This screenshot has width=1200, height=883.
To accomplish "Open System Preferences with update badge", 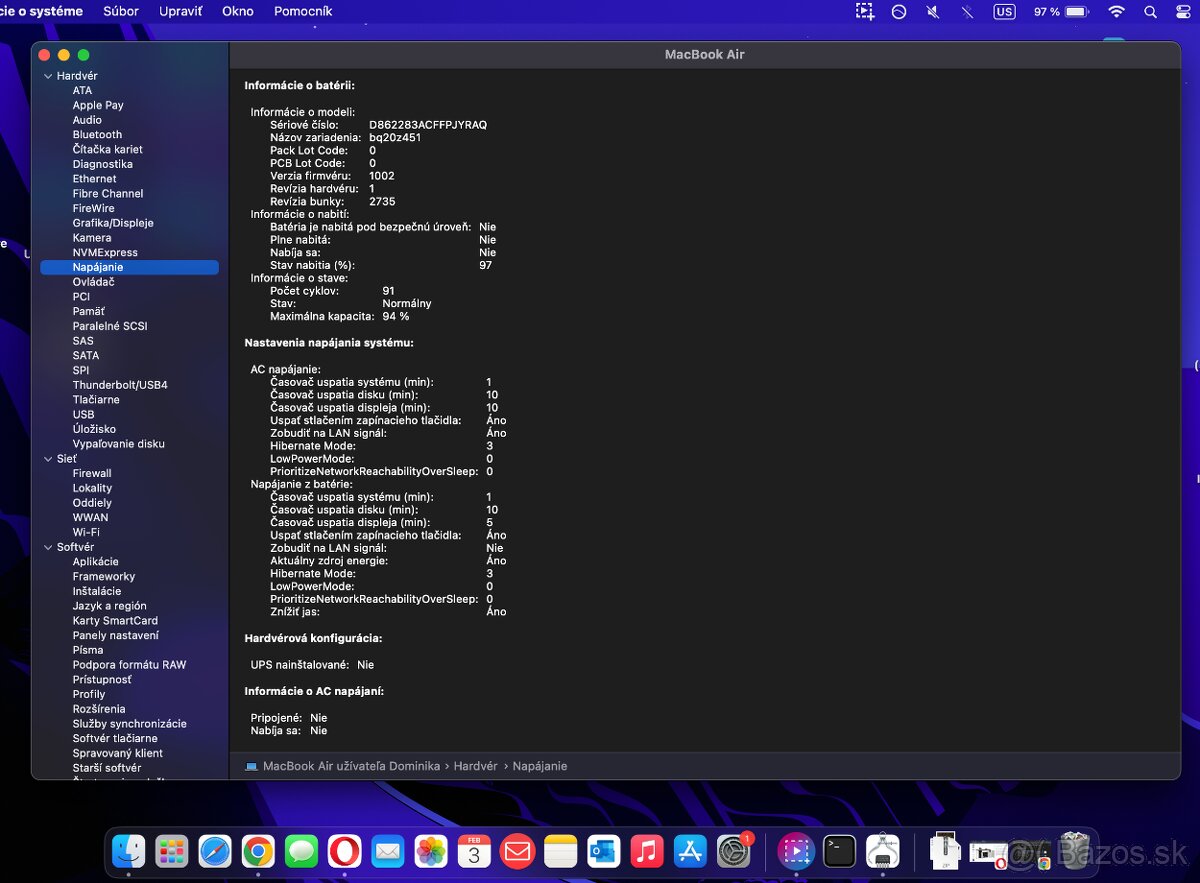I will coord(734,851).
